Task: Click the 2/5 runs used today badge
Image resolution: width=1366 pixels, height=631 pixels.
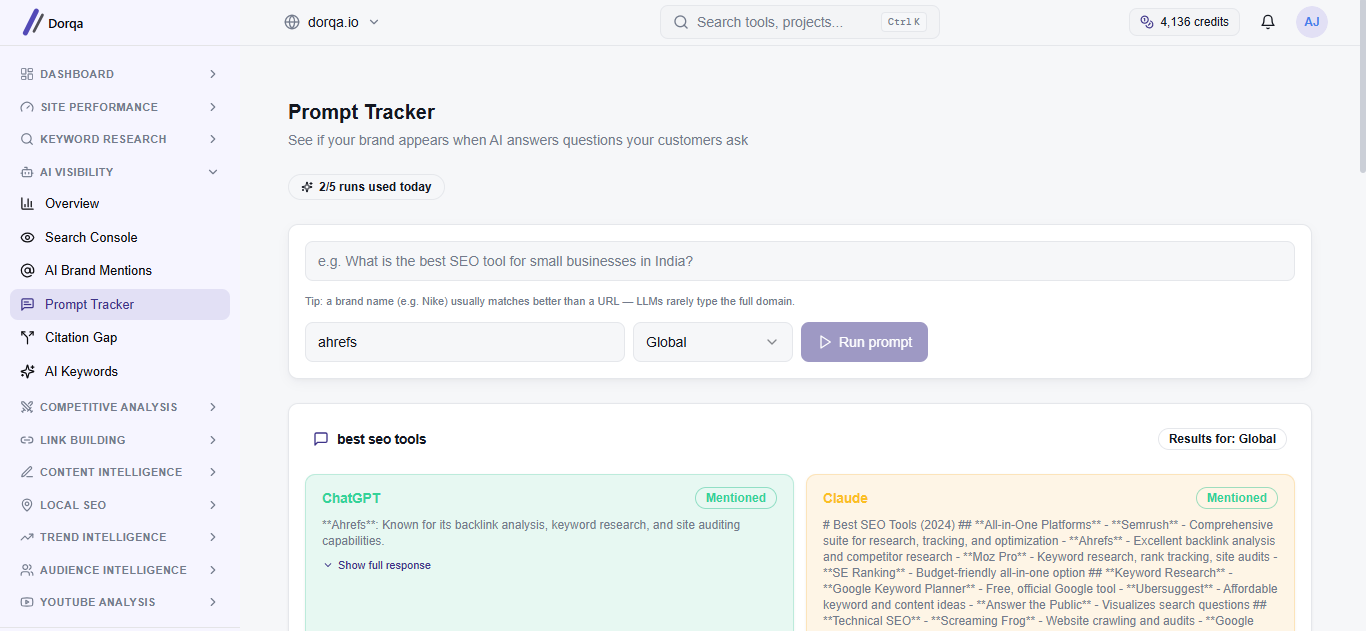Action: [x=366, y=187]
